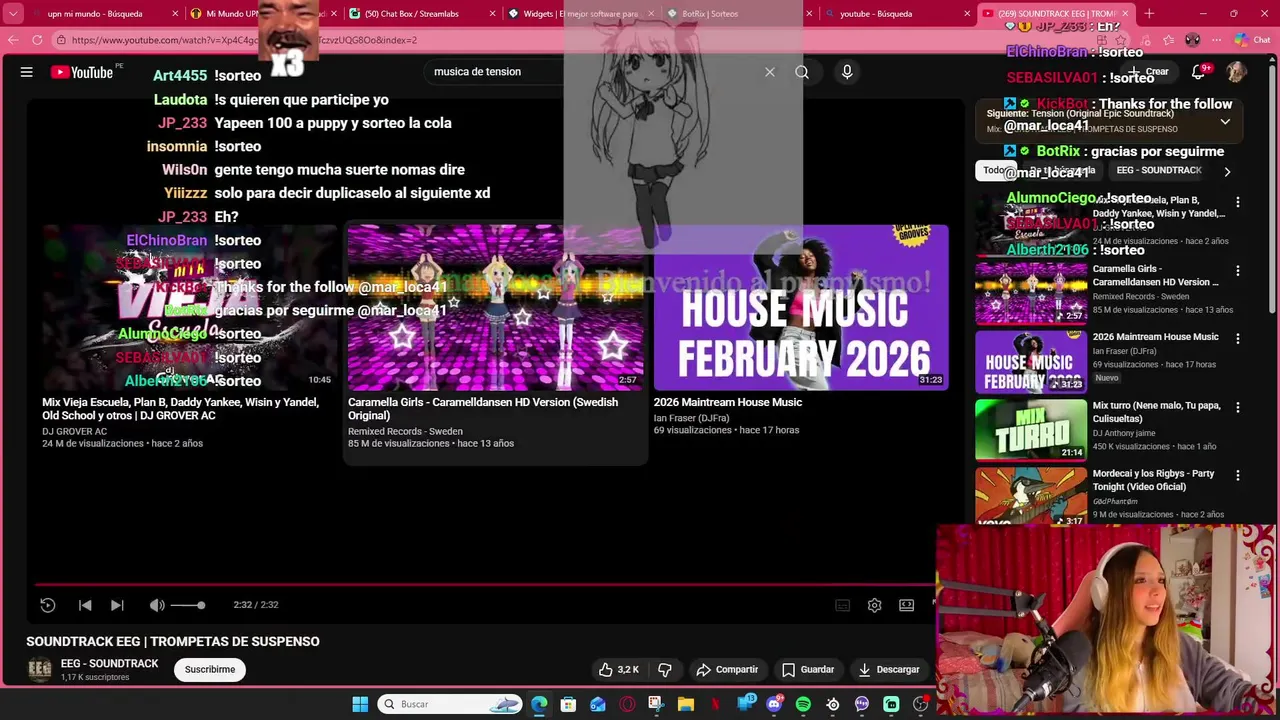This screenshot has height=720, width=1280.
Task: Collapse the Siguiente playlist panel chevron
Action: [1225, 122]
